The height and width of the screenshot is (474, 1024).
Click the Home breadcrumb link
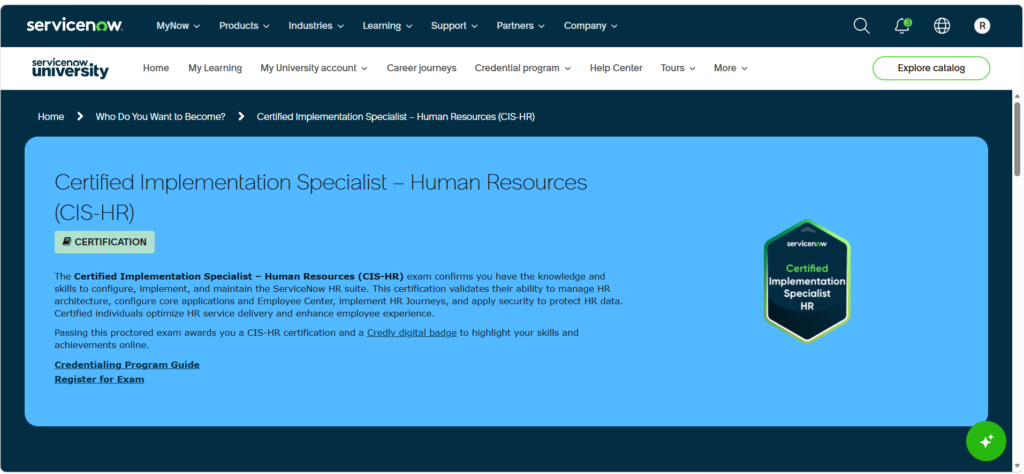[51, 117]
